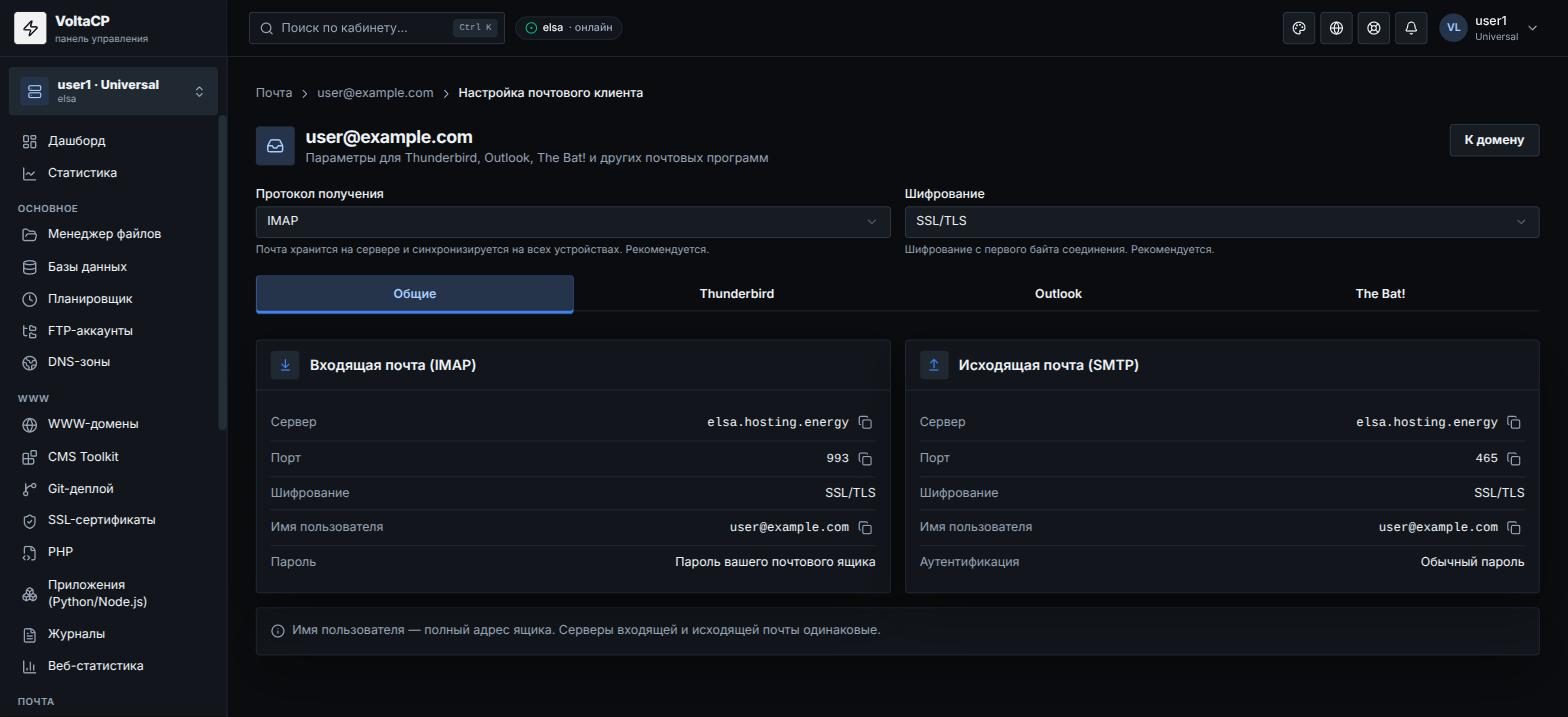The height and width of the screenshot is (717, 1568).
Task: Click the Git-деплой branch icon
Action: tap(30, 489)
